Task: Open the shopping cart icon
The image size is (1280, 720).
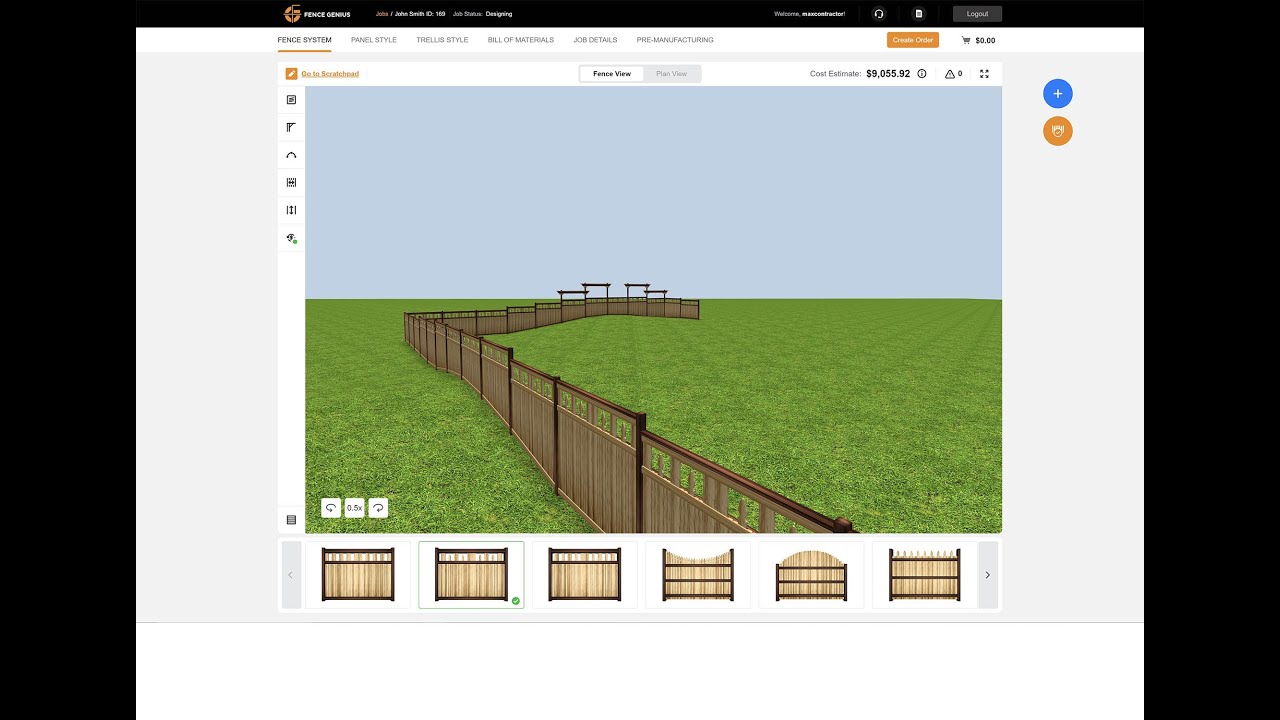Action: pyautogui.click(x=966, y=41)
